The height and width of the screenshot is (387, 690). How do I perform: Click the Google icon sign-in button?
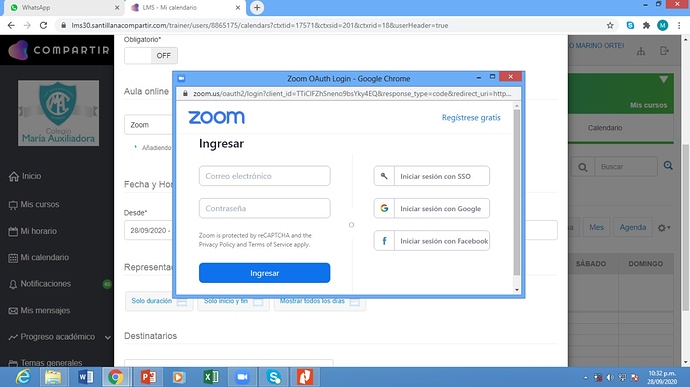[x=384, y=208]
